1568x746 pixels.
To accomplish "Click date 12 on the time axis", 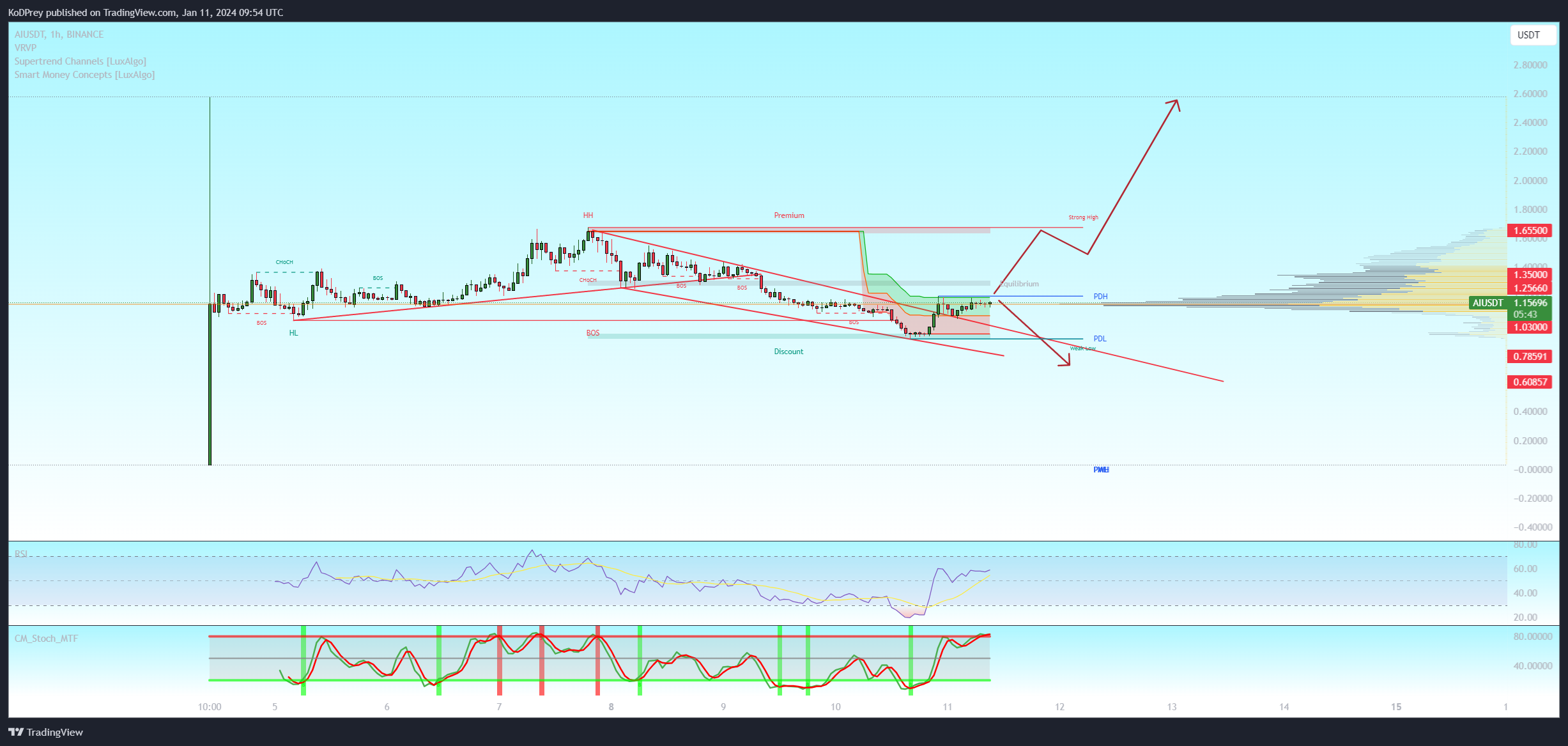I will coord(1060,707).
